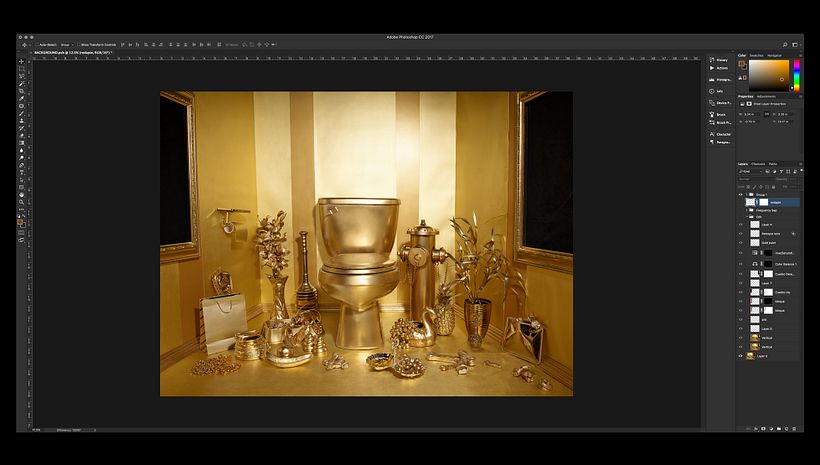Open the Auto-Select Group dropdown

[66, 45]
